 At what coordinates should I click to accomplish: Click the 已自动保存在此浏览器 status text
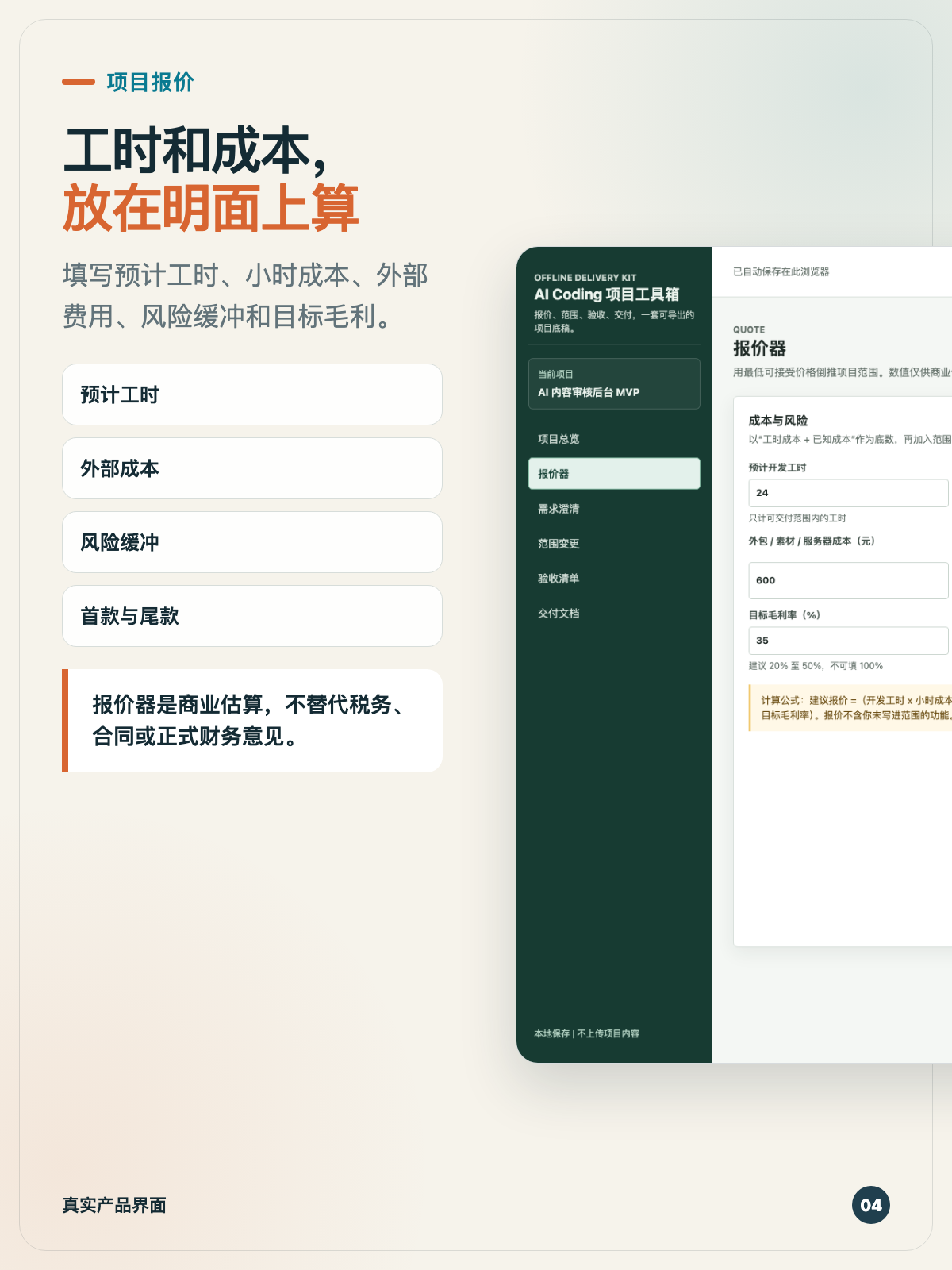click(x=781, y=271)
